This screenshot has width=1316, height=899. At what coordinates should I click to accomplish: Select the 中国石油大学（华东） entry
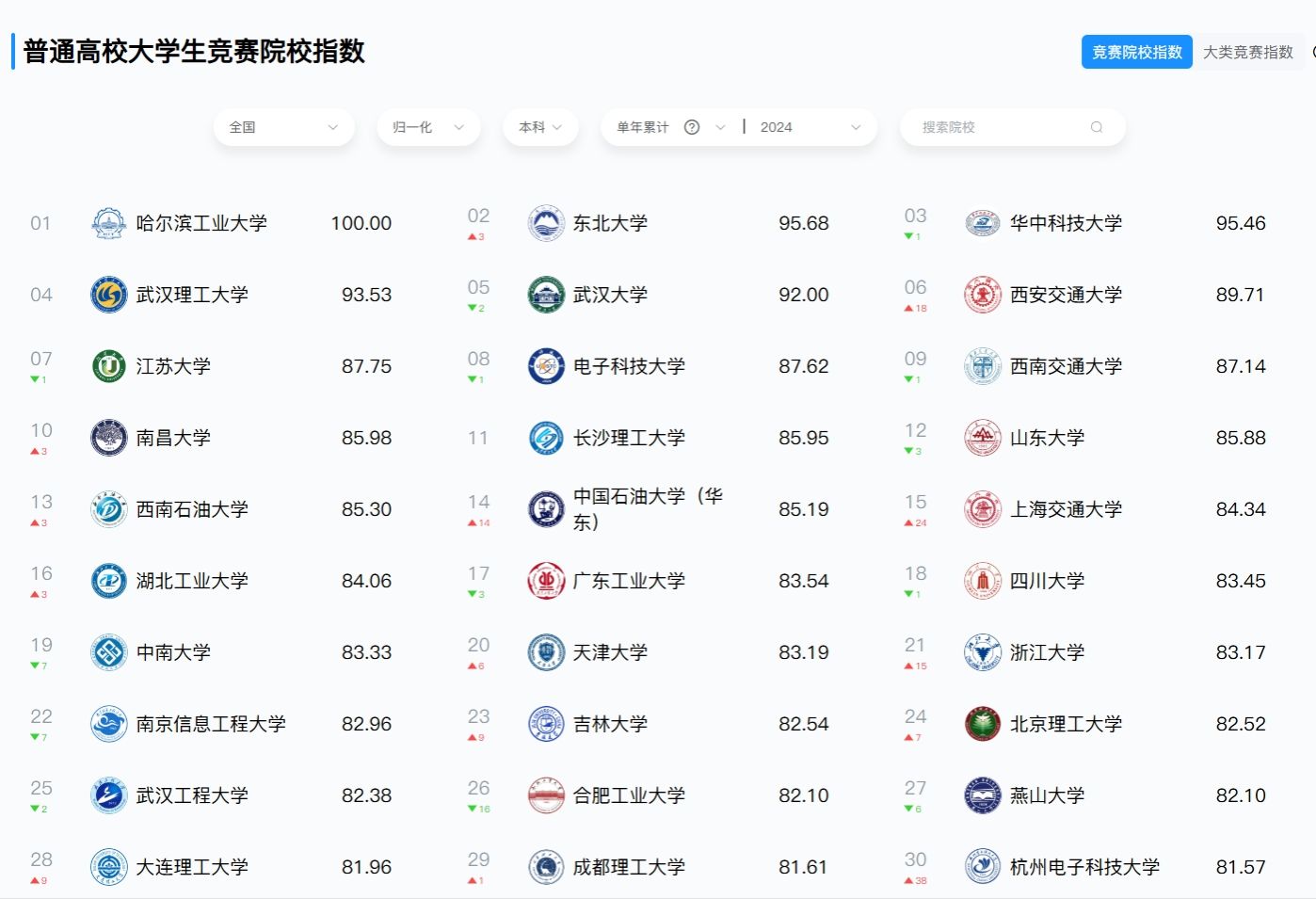click(x=648, y=509)
